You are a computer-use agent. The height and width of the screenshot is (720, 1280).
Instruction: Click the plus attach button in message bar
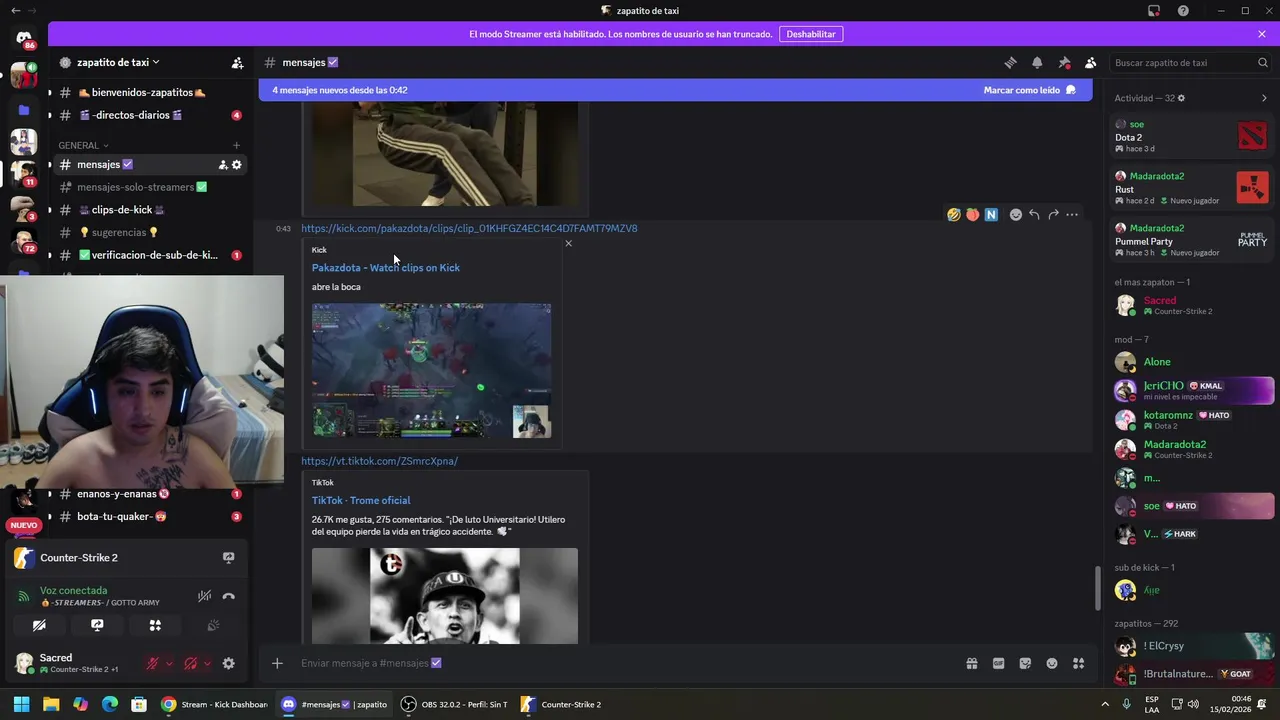(277, 663)
